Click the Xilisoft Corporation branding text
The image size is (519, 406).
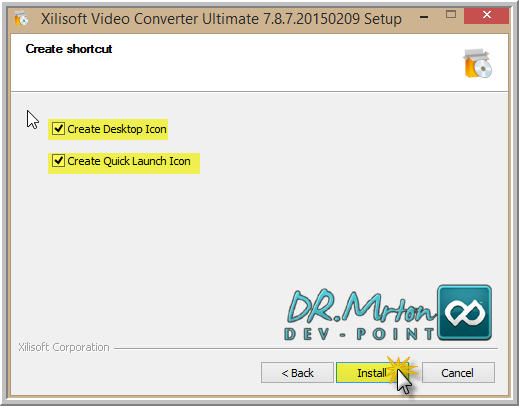(x=64, y=347)
